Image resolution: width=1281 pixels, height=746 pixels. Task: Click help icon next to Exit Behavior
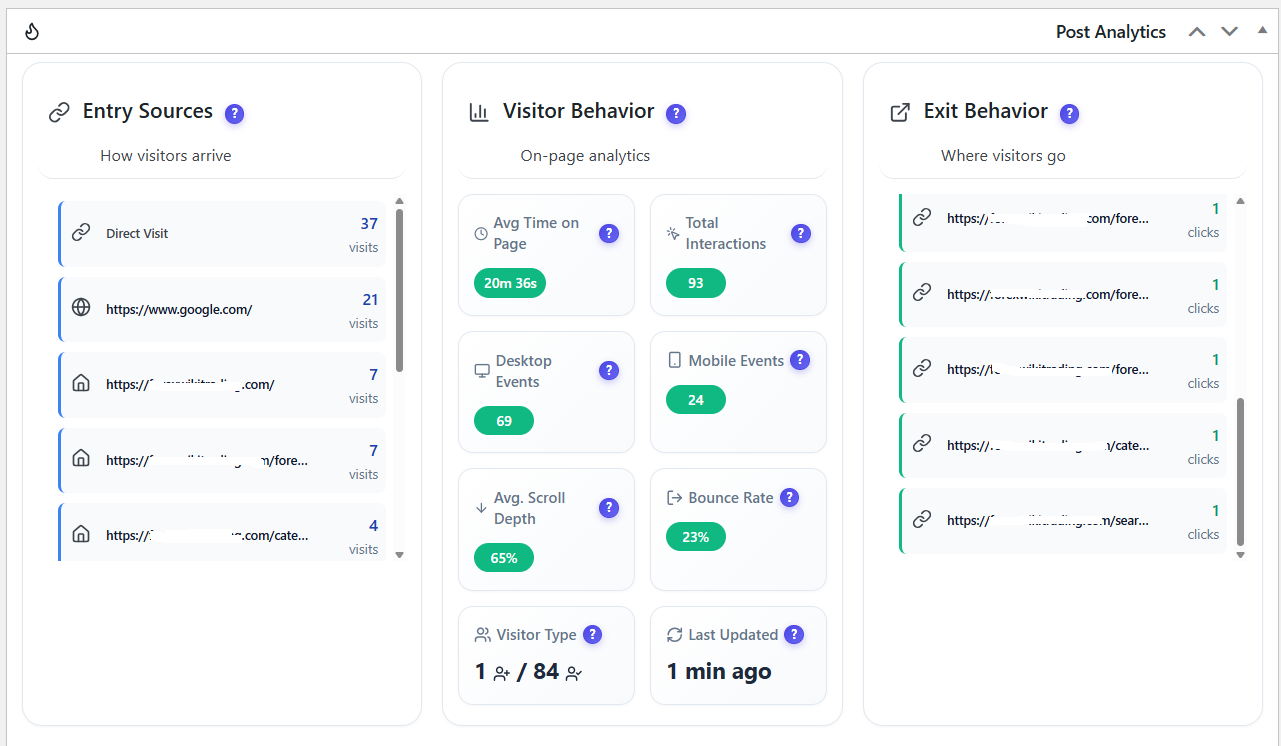(x=1070, y=113)
